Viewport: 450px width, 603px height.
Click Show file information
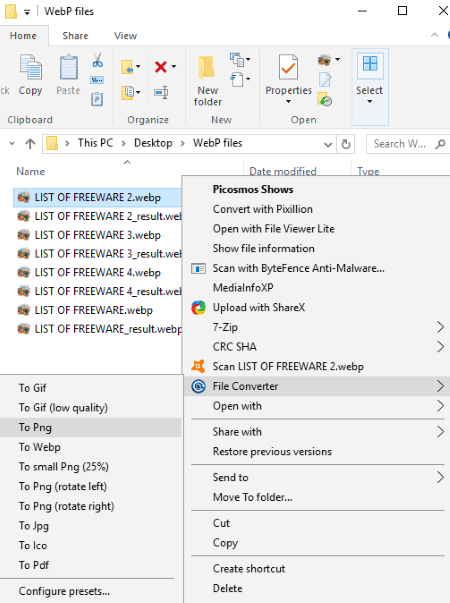pyautogui.click(x=263, y=248)
